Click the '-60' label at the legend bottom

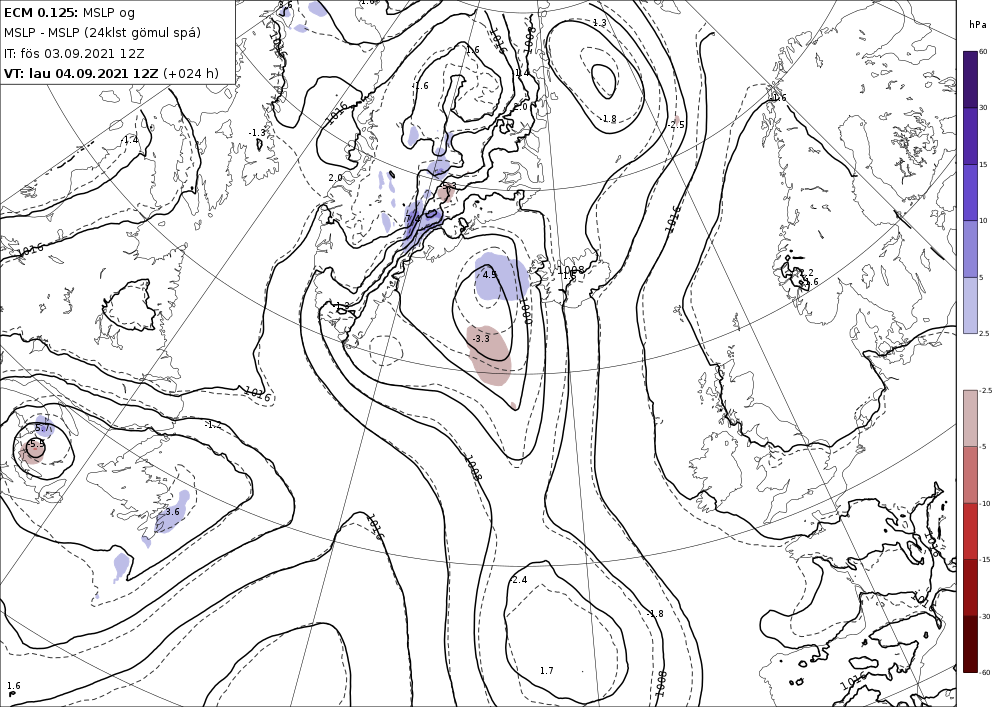pyautogui.click(x=985, y=673)
